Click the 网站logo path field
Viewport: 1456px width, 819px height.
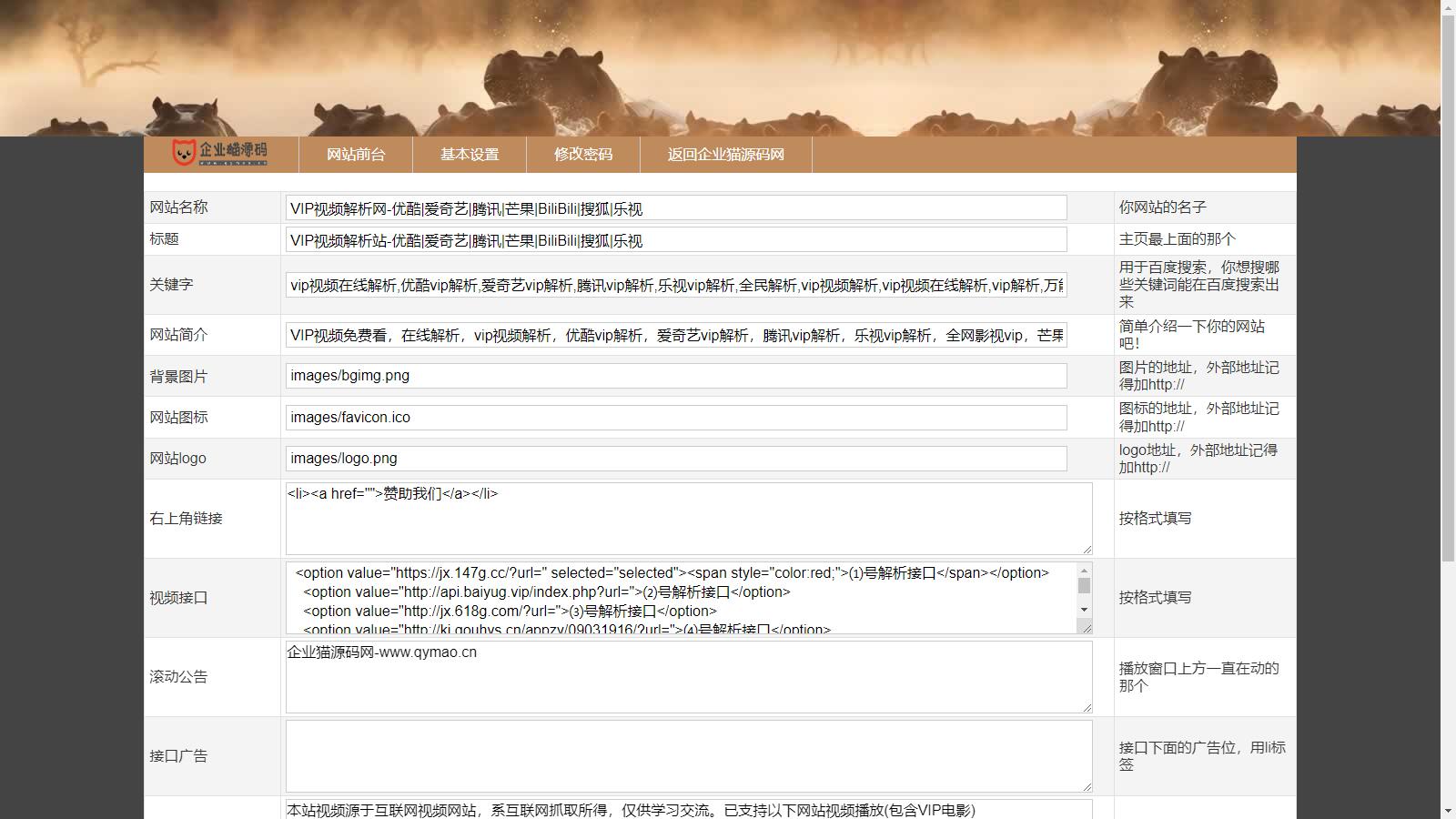tap(675, 459)
